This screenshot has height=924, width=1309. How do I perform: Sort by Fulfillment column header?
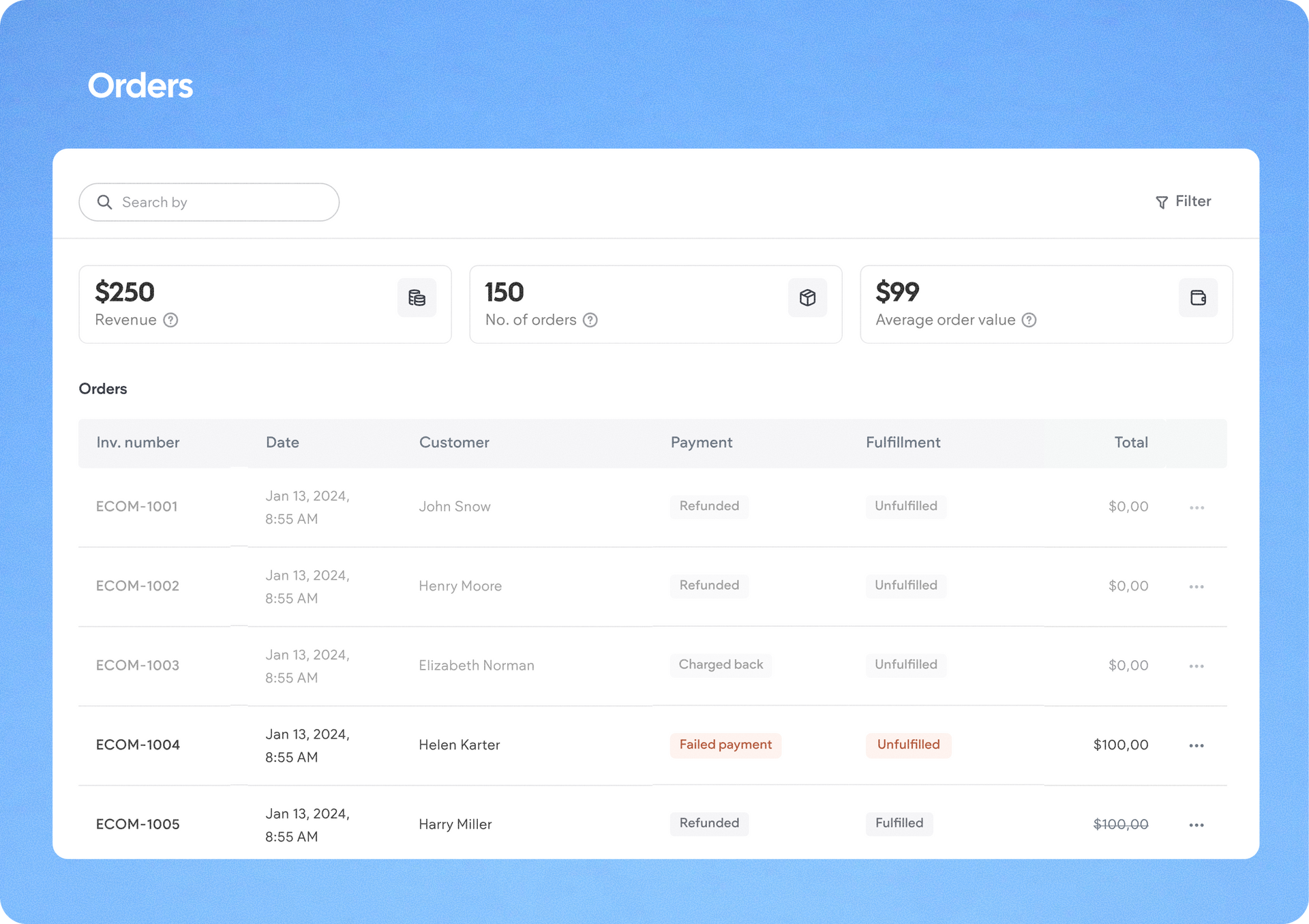pyautogui.click(x=903, y=443)
